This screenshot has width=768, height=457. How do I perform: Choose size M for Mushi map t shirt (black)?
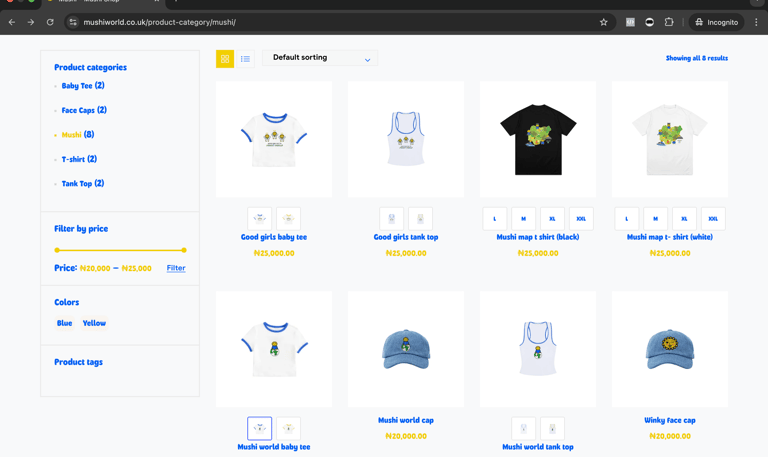click(x=524, y=218)
